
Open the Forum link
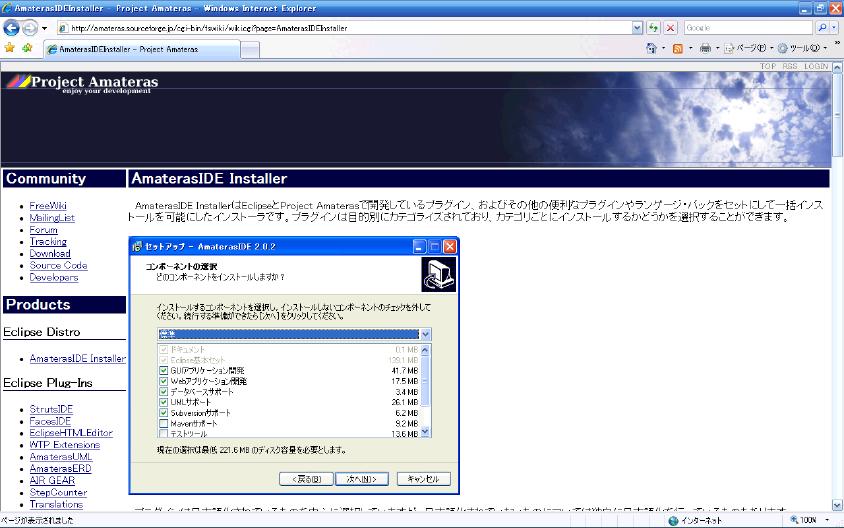coord(44,230)
